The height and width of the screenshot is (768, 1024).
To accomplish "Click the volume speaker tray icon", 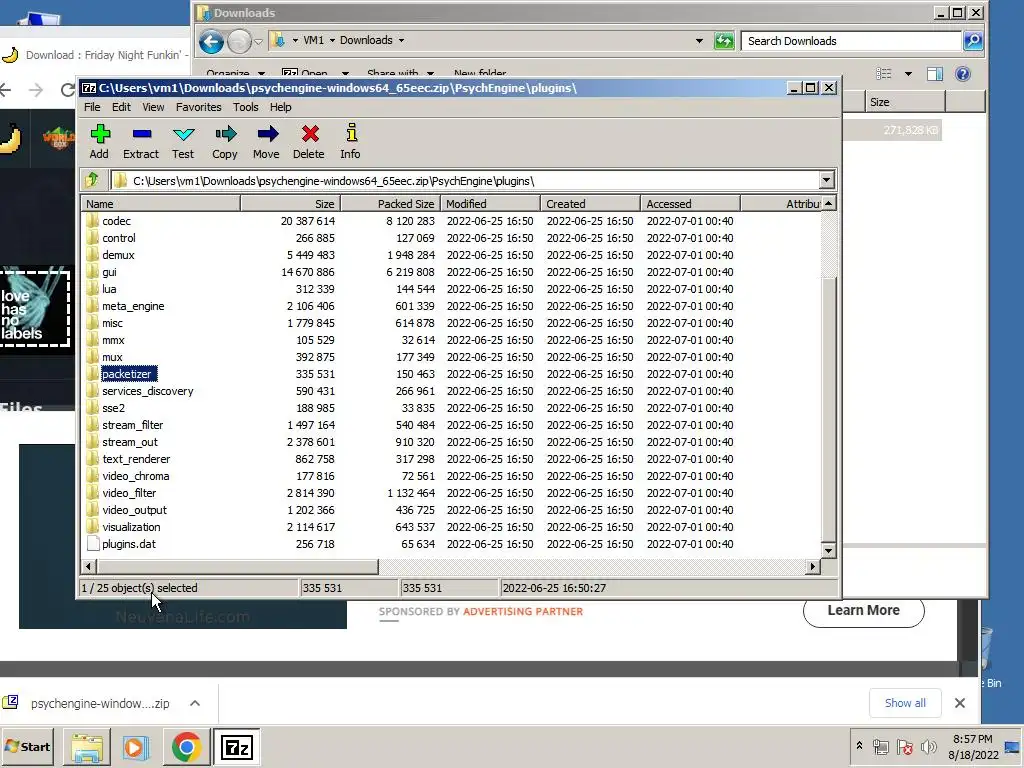I will 928,746.
